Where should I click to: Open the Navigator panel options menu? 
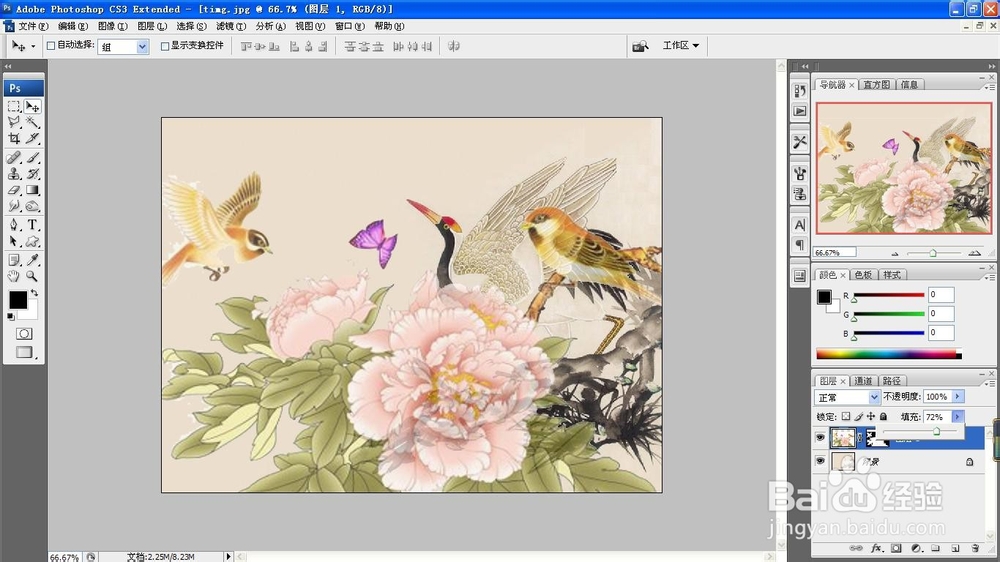click(990, 87)
